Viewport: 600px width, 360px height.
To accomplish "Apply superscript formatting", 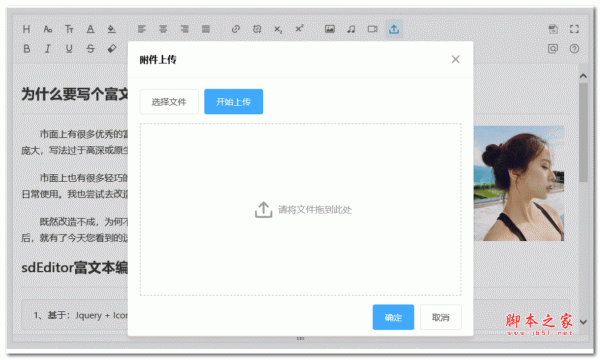I will coord(299,29).
